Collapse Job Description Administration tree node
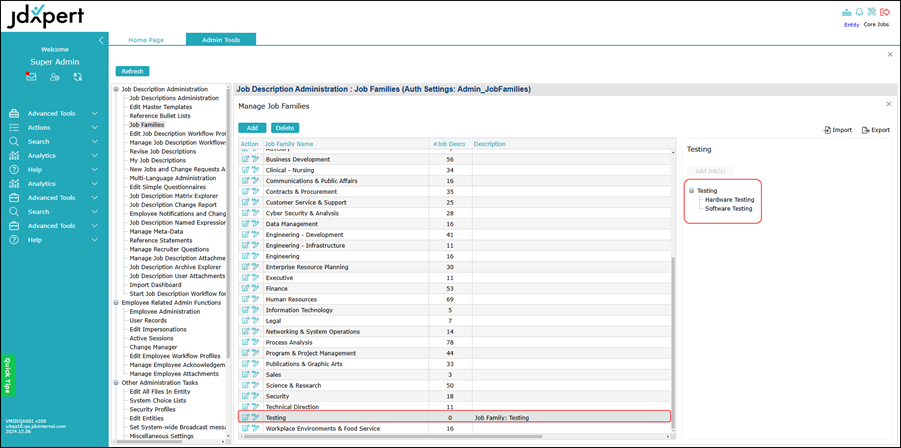Screen dimensions: 901x448 (116, 89)
